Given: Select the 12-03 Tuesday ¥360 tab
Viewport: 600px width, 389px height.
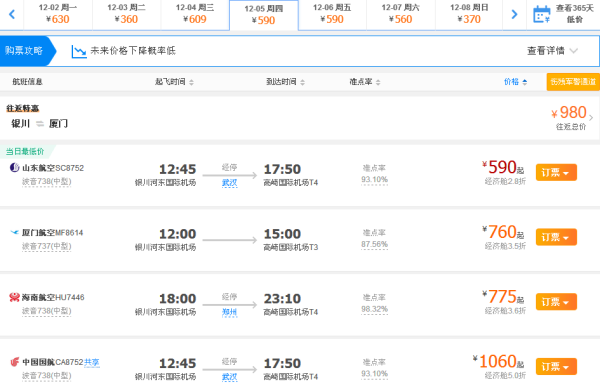Looking at the screenshot, I should [x=126, y=15].
